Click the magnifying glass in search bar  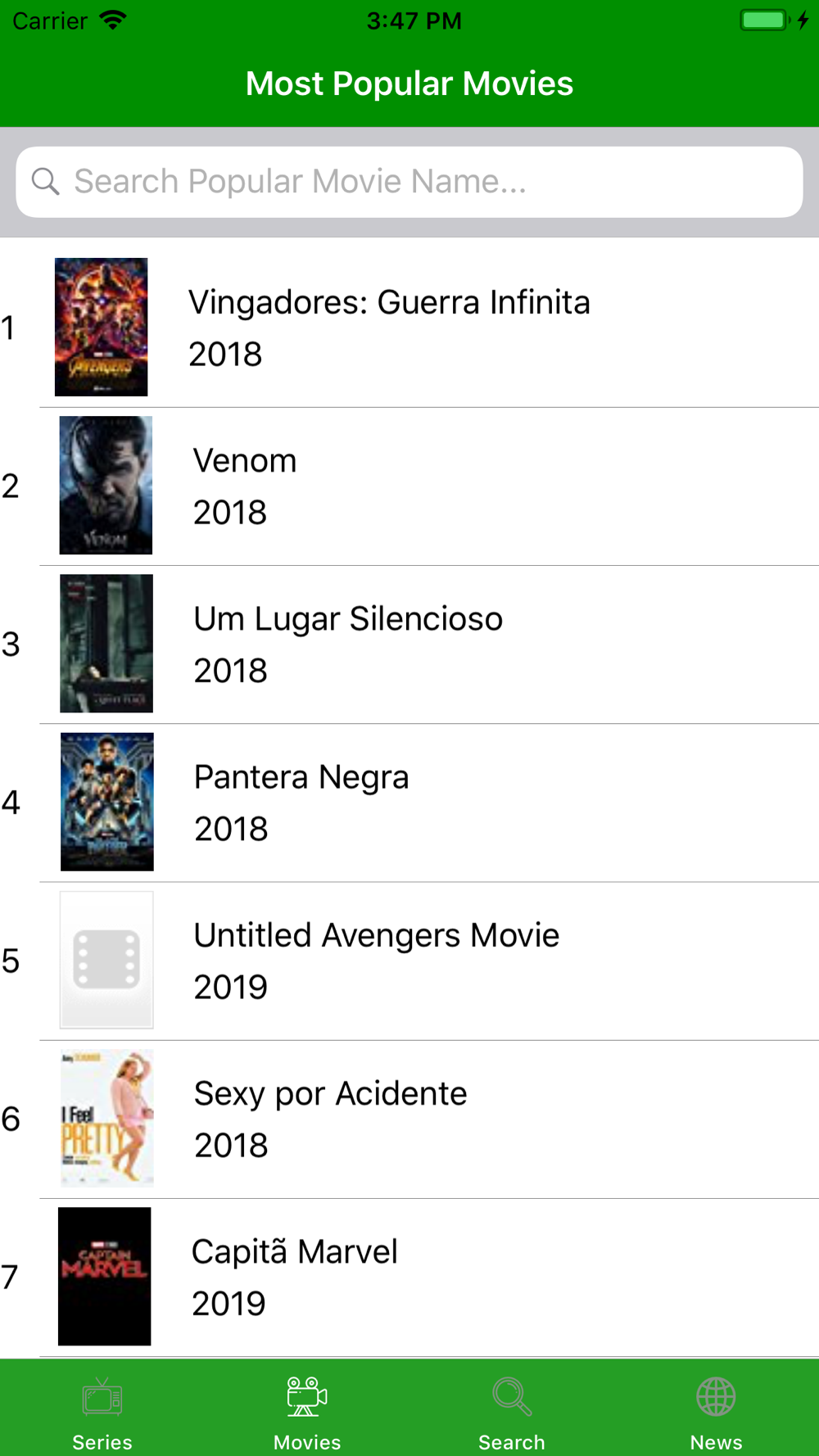[46, 182]
